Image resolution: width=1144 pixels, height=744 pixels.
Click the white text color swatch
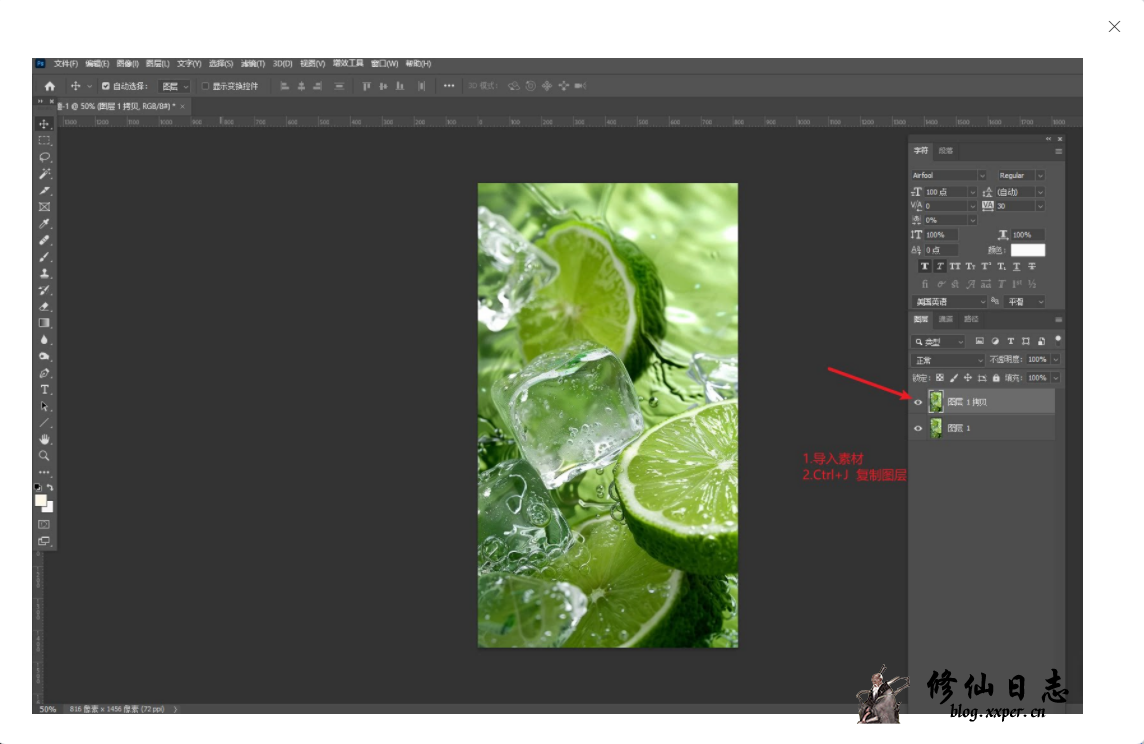tap(1027, 250)
